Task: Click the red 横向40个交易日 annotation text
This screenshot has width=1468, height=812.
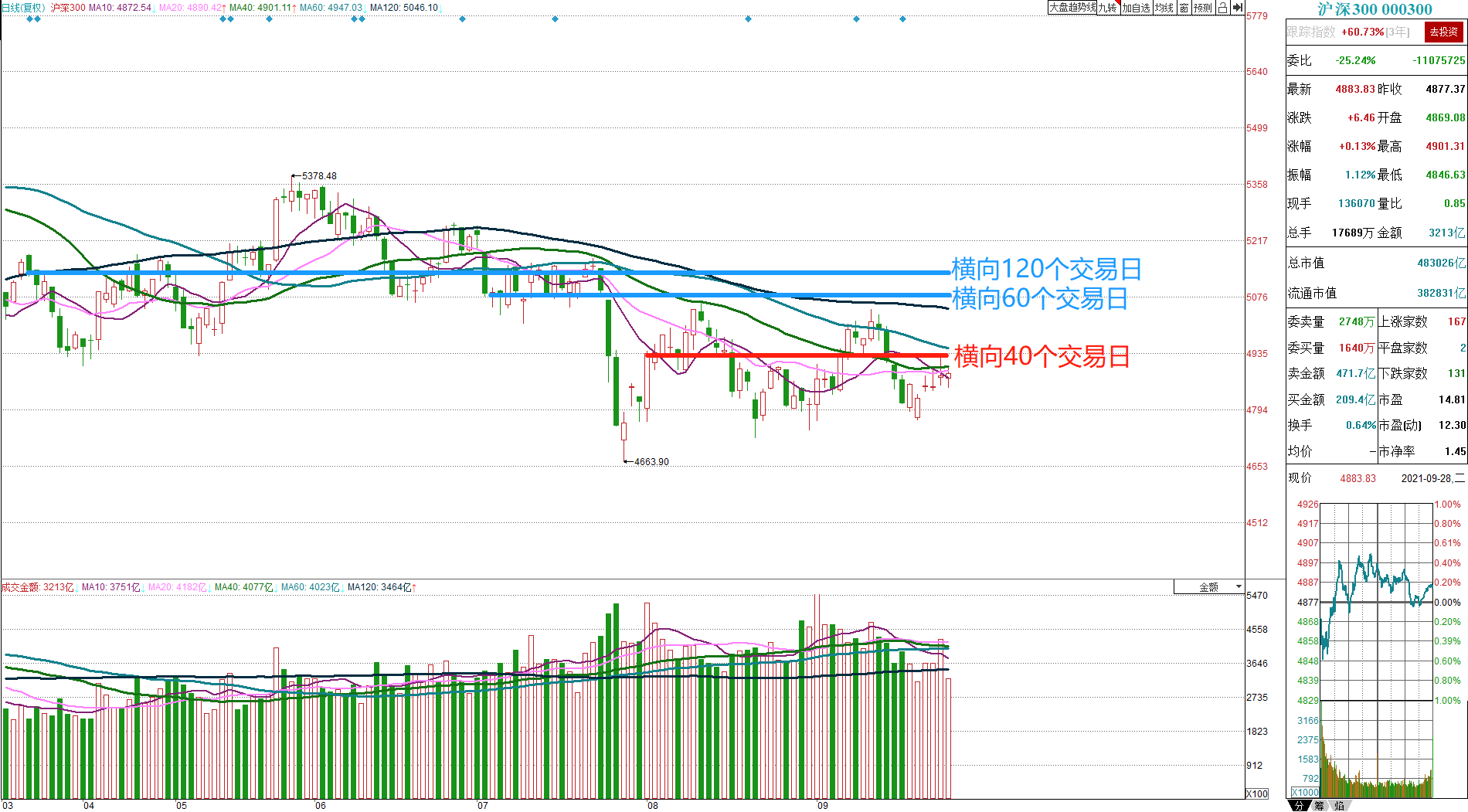Action: click(x=1042, y=356)
